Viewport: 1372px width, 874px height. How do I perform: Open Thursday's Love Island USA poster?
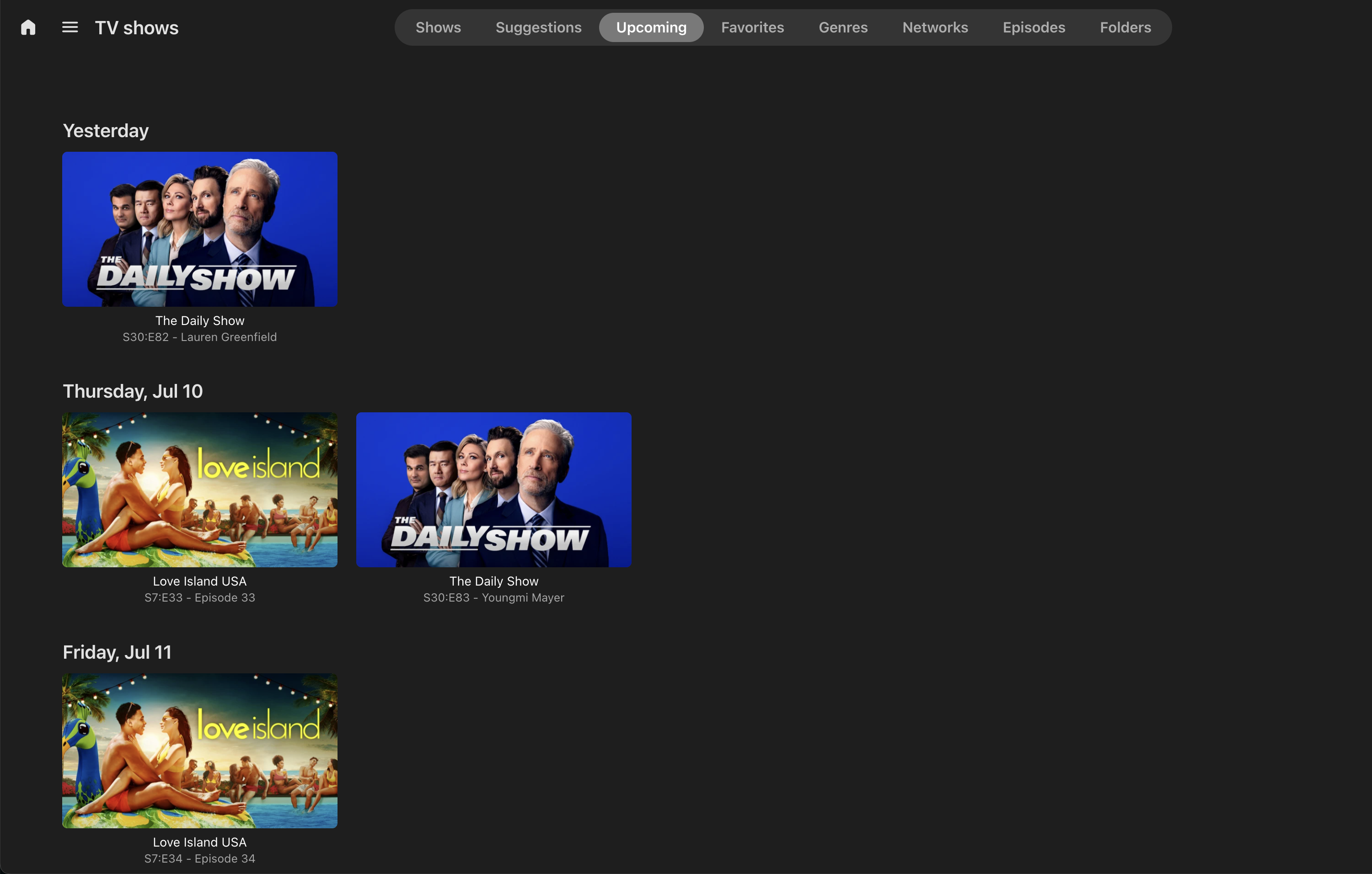point(199,489)
